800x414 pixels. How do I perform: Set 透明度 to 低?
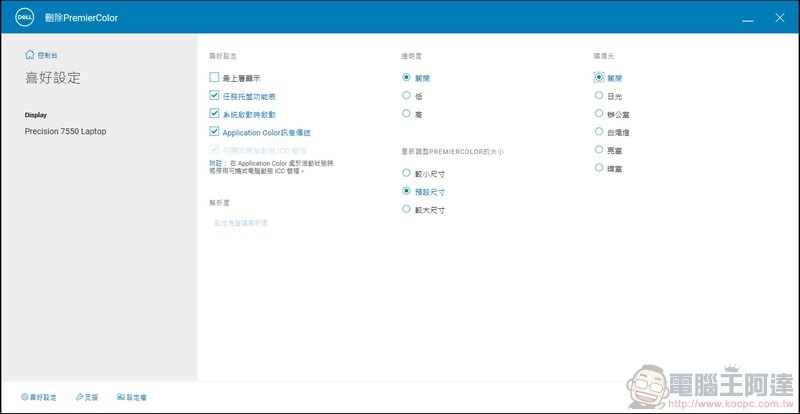[406, 95]
